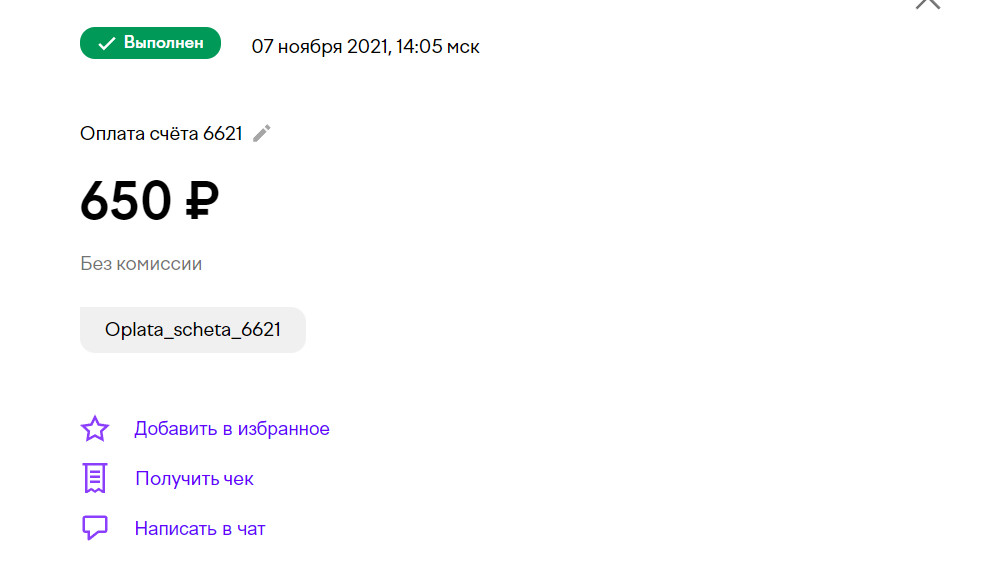This screenshot has height=573, width=997.
Task: Click the "Без комиссии" note
Action: [x=141, y=263]
